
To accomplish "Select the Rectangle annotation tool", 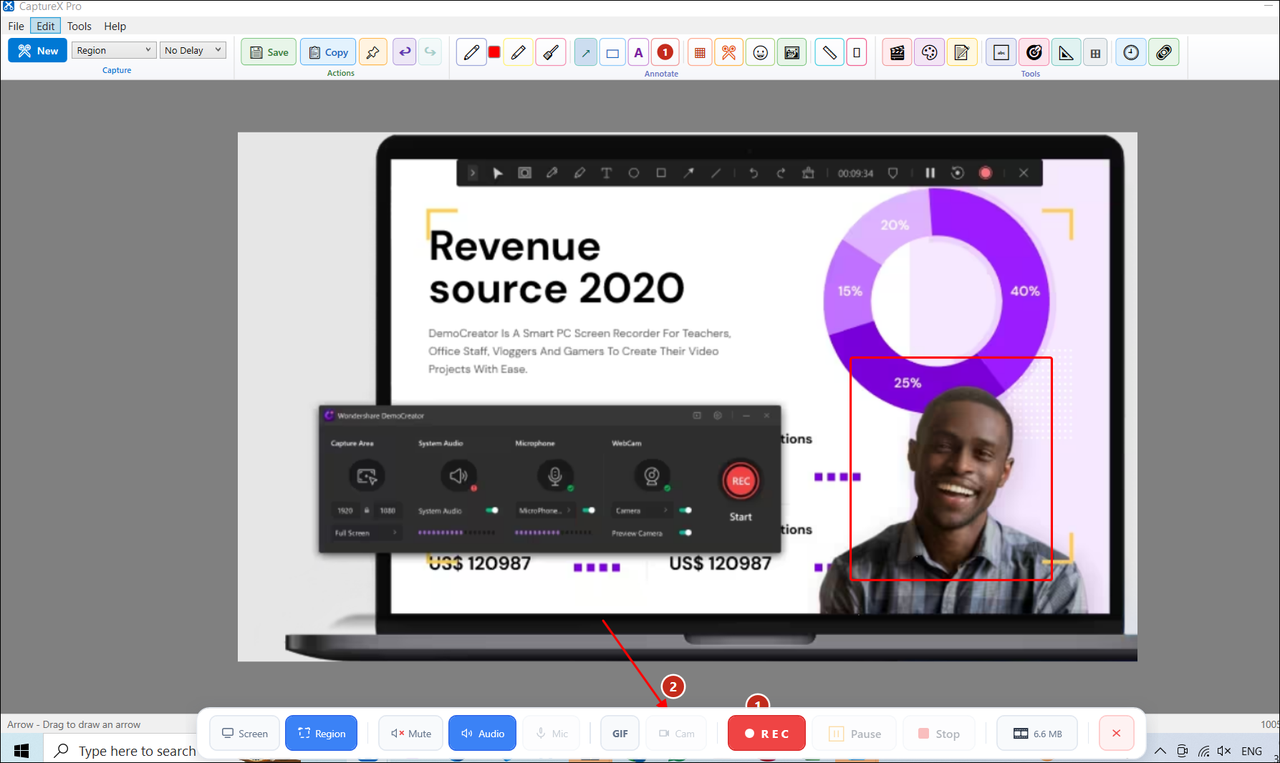I will 612,52.
